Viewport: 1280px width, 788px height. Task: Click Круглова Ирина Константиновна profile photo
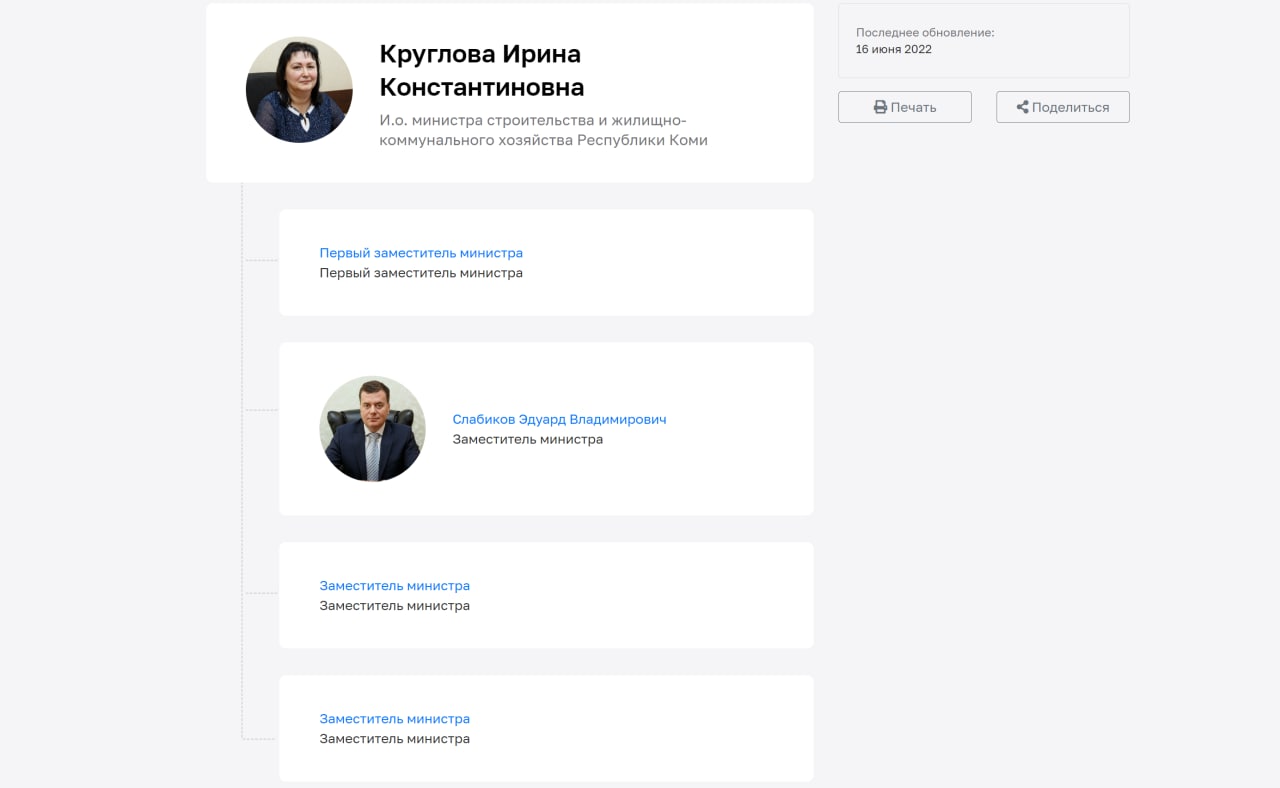click(x=299, y=90)
